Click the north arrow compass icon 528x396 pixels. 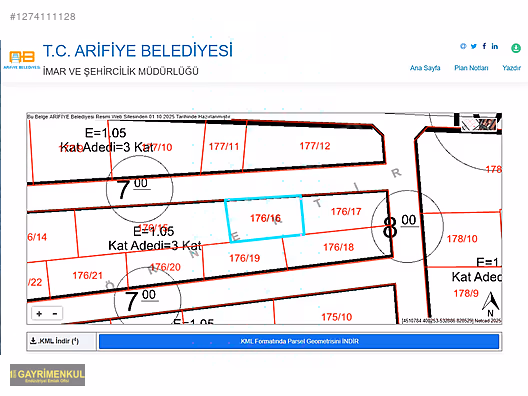(490, 304)
